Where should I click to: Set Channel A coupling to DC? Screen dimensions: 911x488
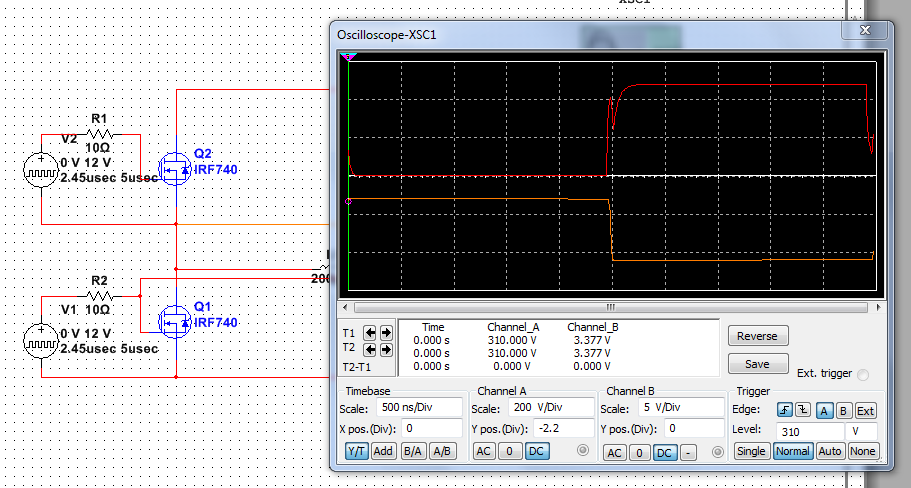(x=536, y=450)
